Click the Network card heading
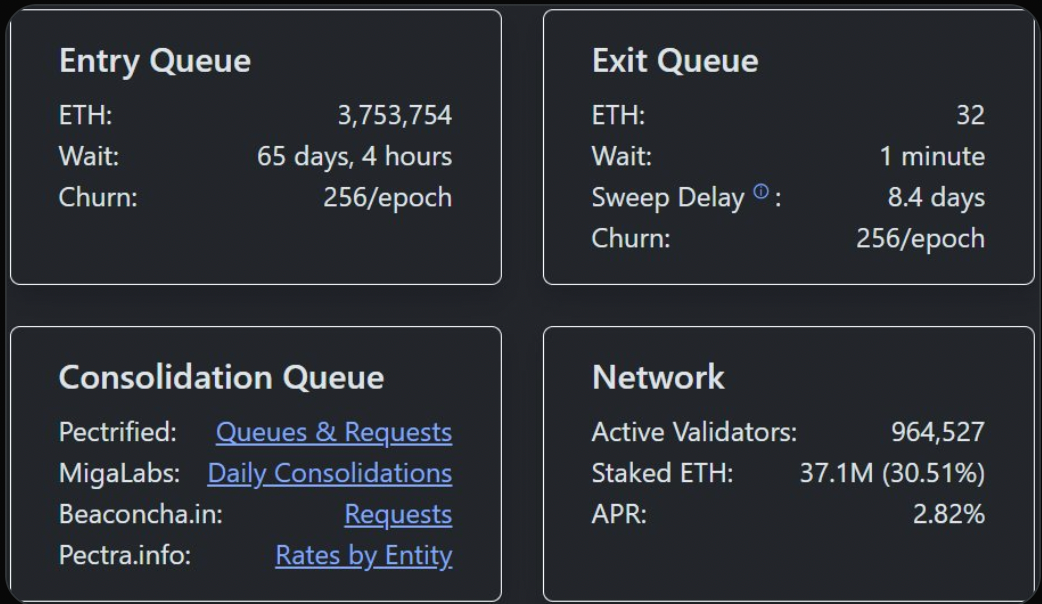Image resolution: width=1042 pixels, height=604 pixels. pyautogui.click(x=658, y=377)
